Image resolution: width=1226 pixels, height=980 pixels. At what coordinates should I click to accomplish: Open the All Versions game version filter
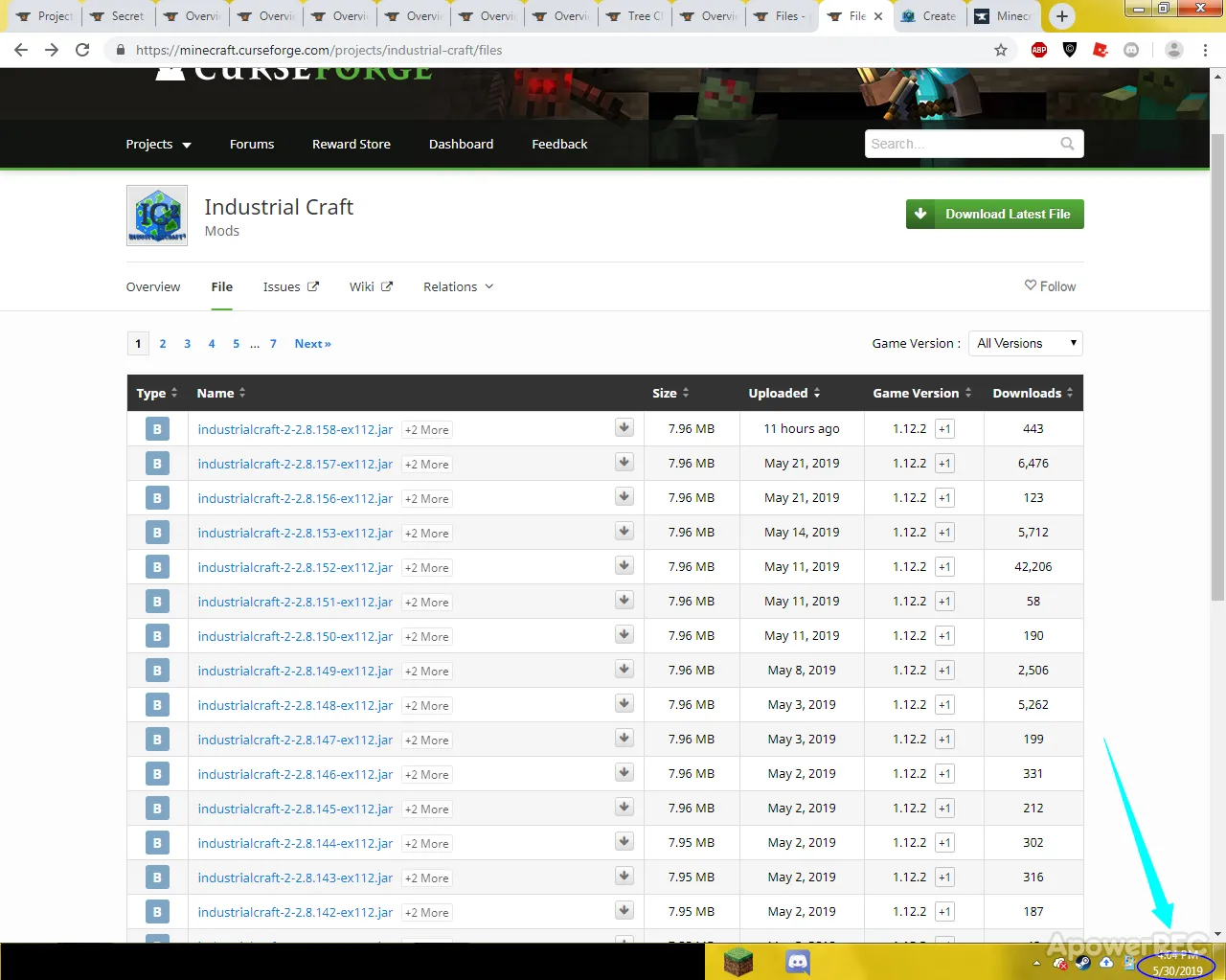1026,343
